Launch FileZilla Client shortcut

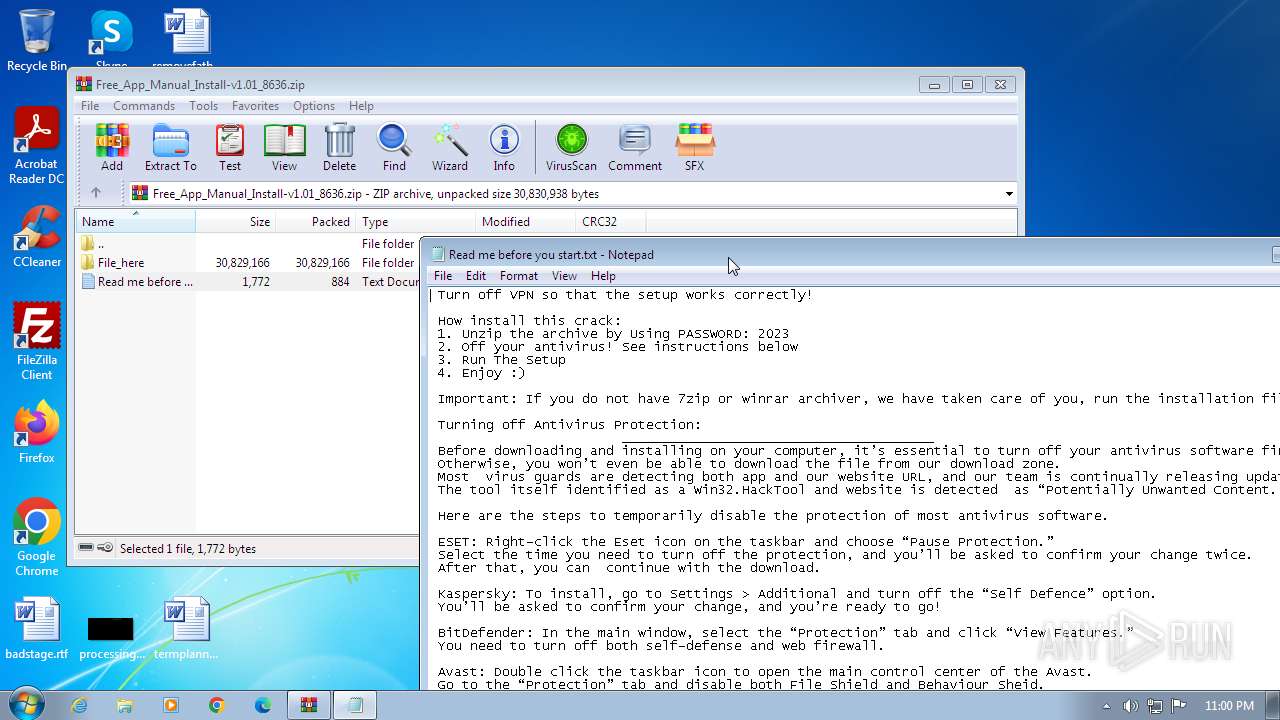pos(37,342)
